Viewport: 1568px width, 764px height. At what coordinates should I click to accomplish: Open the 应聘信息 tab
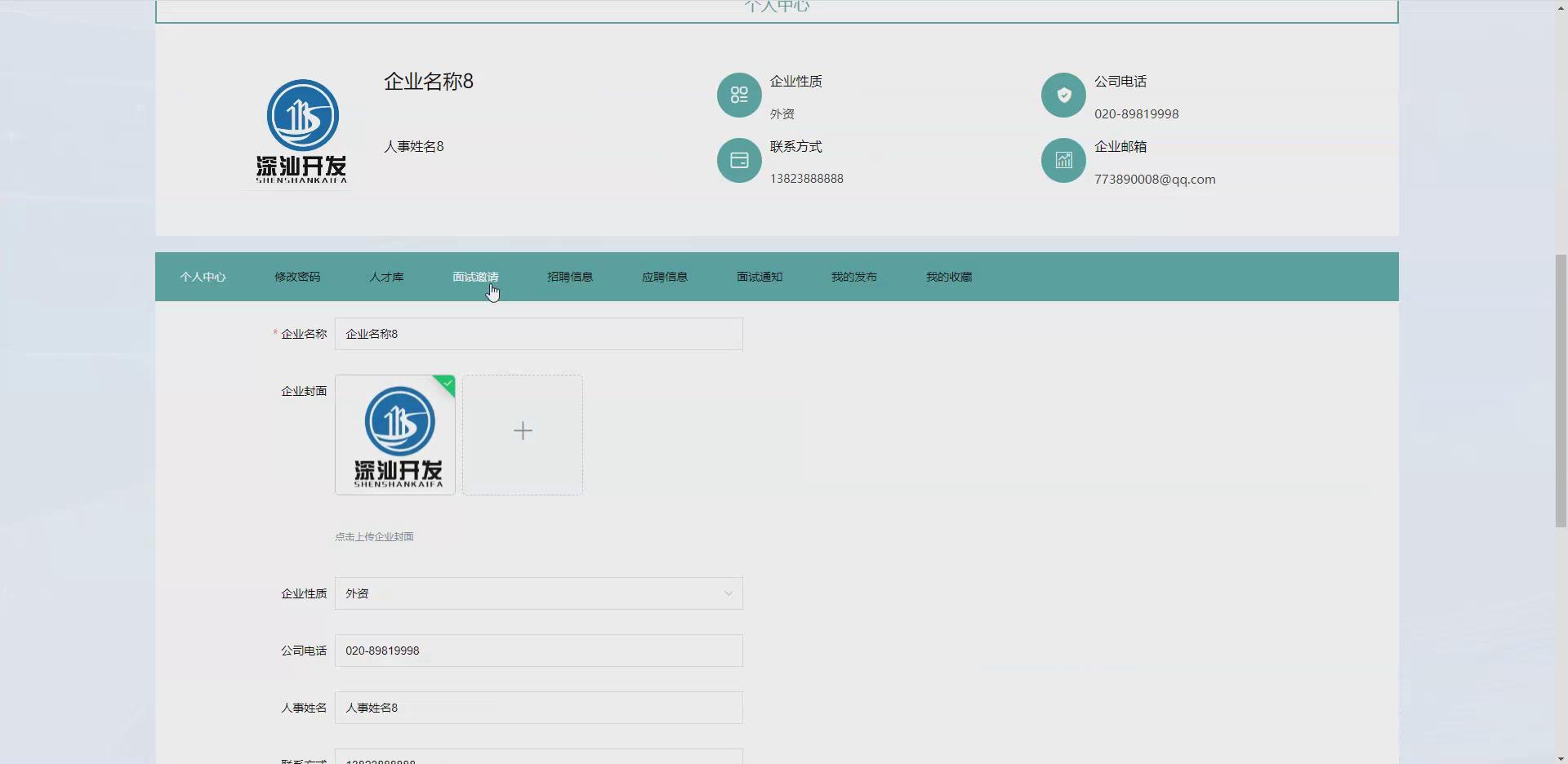665,277
